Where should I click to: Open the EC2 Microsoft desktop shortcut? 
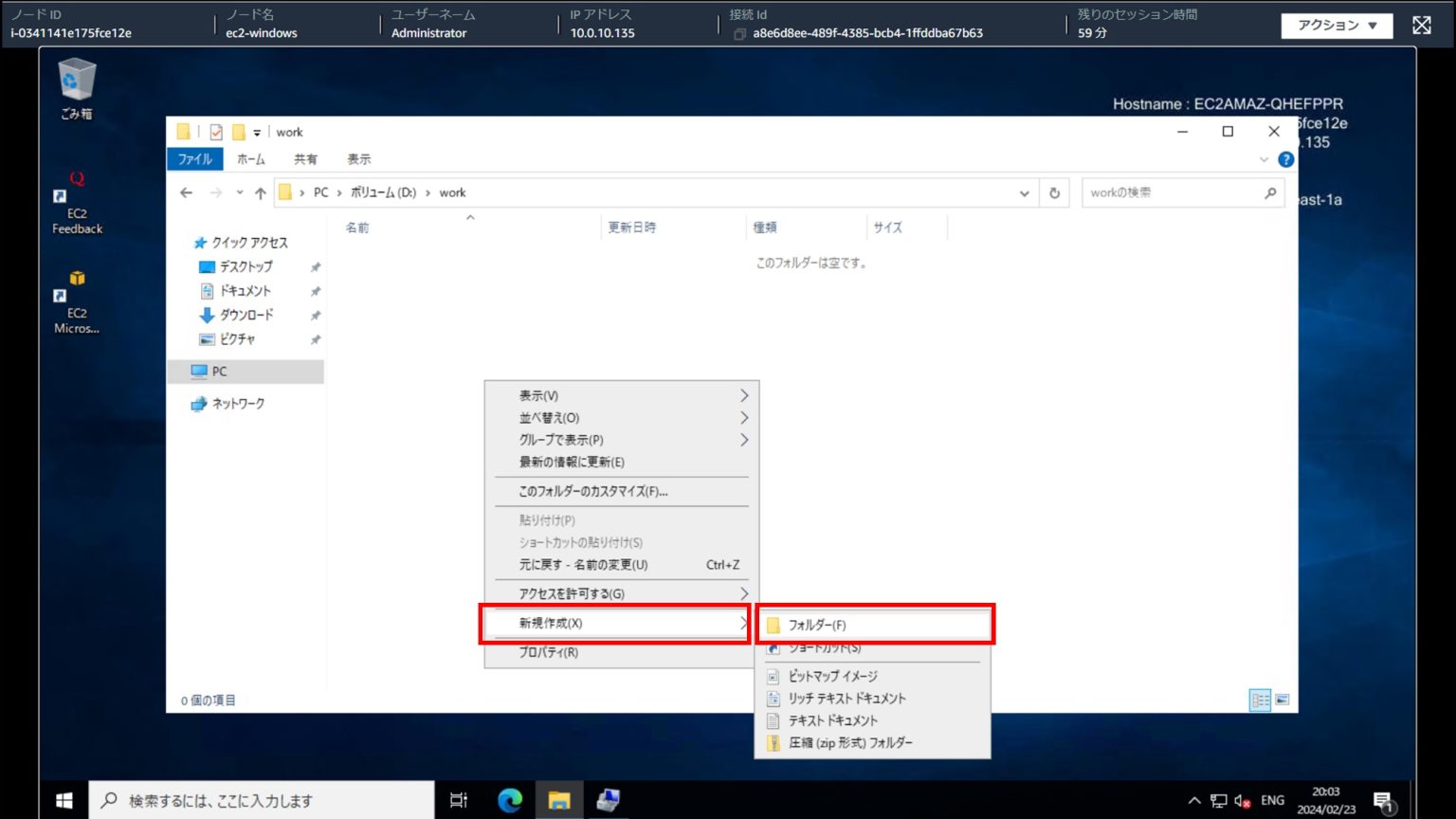pos(75,294)
